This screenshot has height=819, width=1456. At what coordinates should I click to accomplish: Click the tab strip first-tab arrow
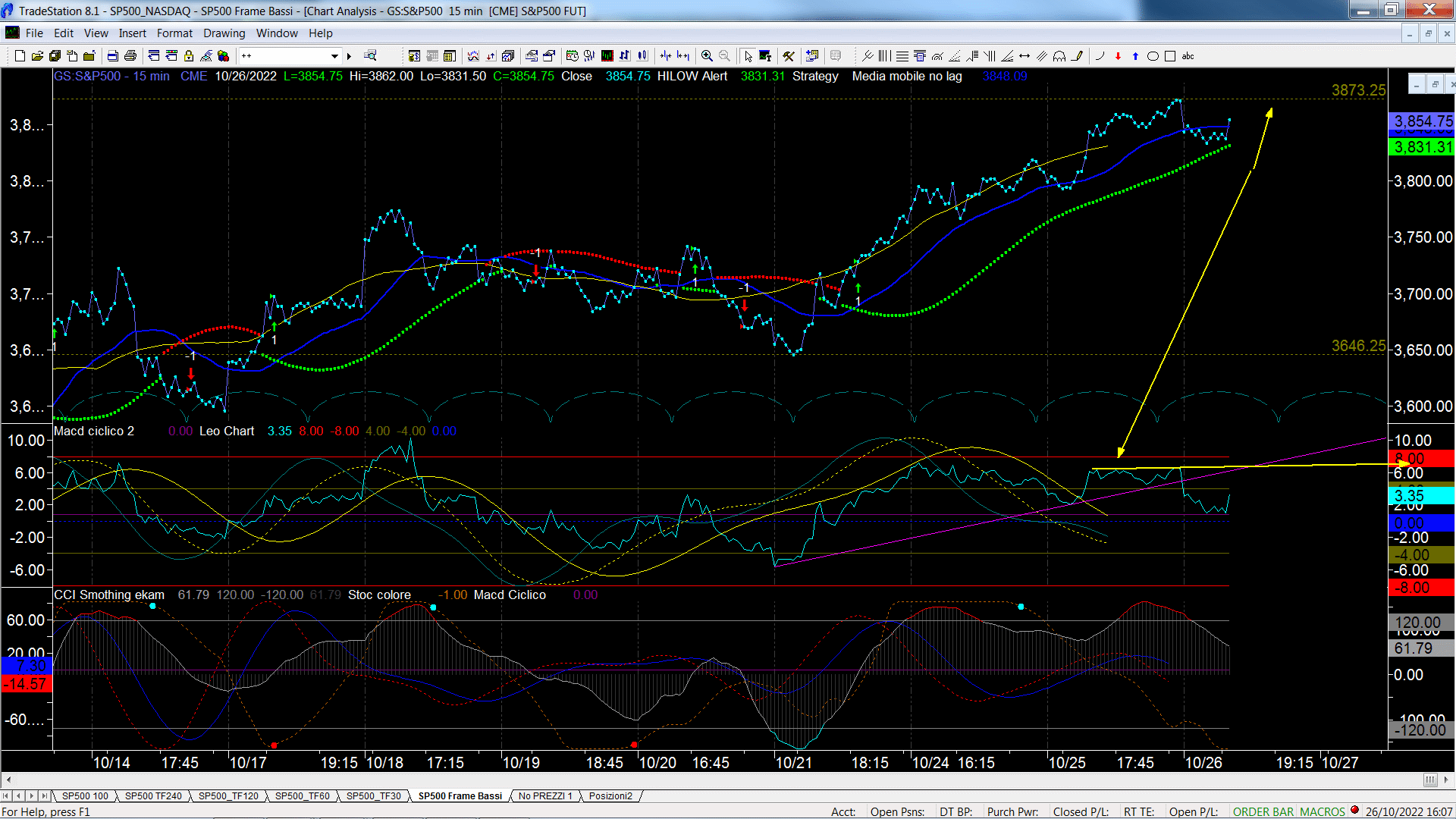(6, 796)
